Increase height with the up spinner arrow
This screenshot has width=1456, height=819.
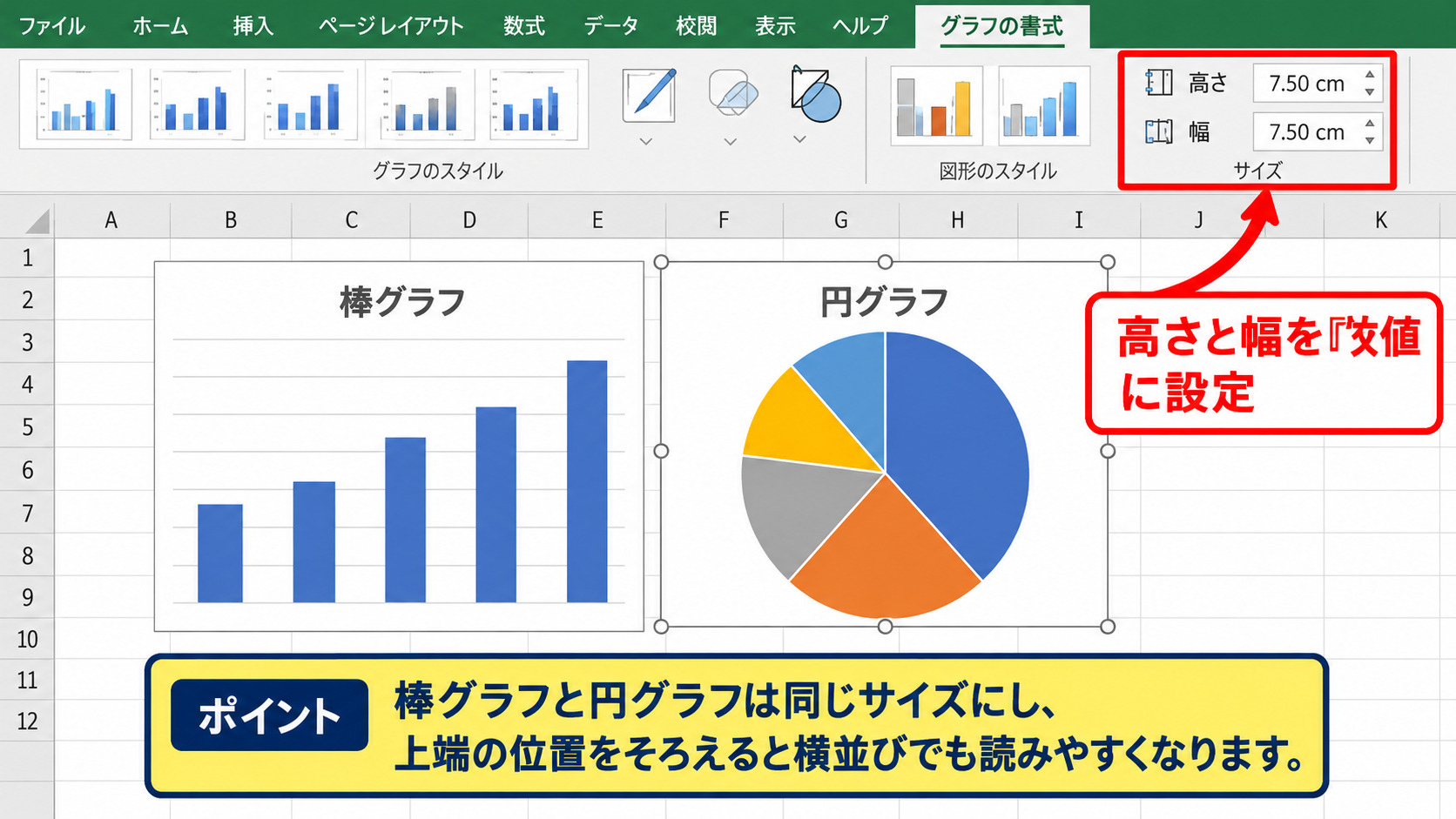tap(1370, 75)
